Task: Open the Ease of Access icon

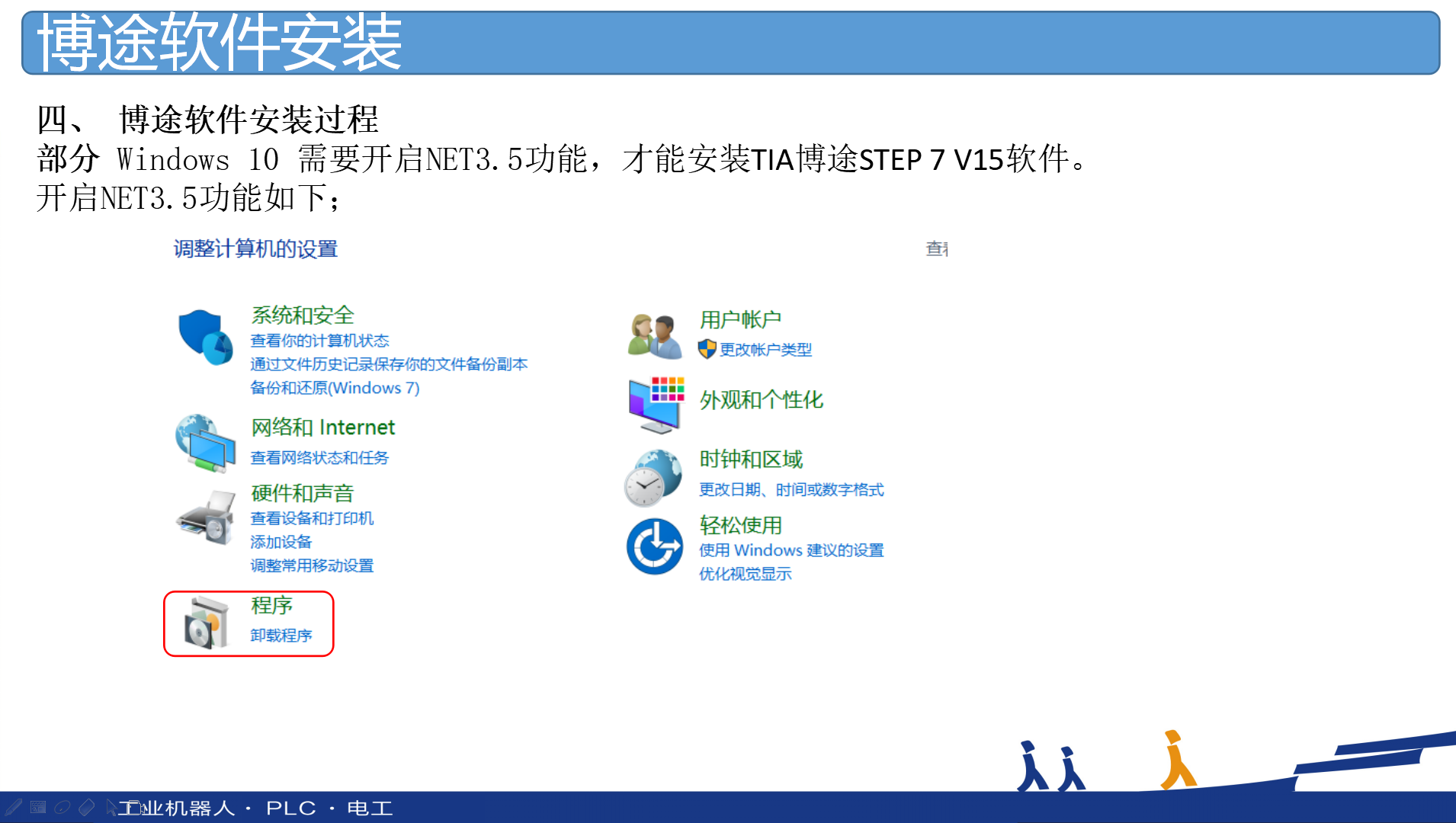Action: tap(655, 546)
